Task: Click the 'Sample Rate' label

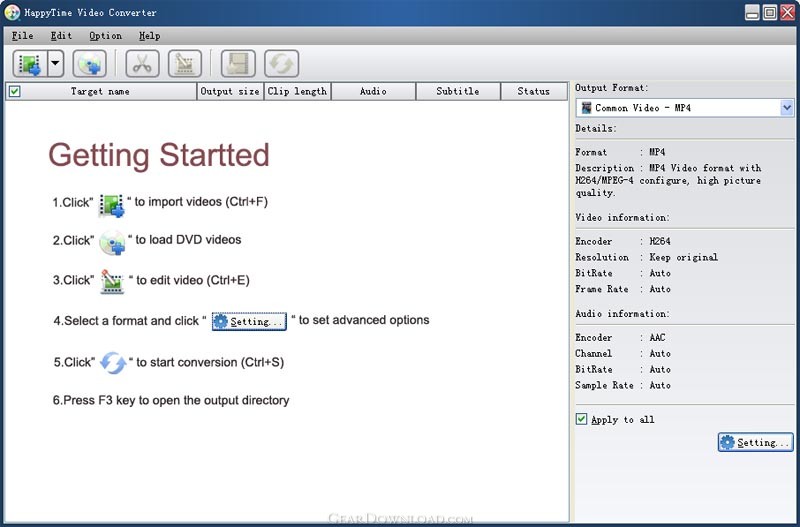Action: coord(604,385)
